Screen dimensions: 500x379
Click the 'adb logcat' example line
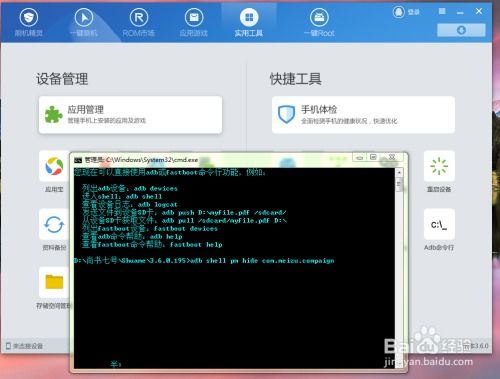(130, 204)
